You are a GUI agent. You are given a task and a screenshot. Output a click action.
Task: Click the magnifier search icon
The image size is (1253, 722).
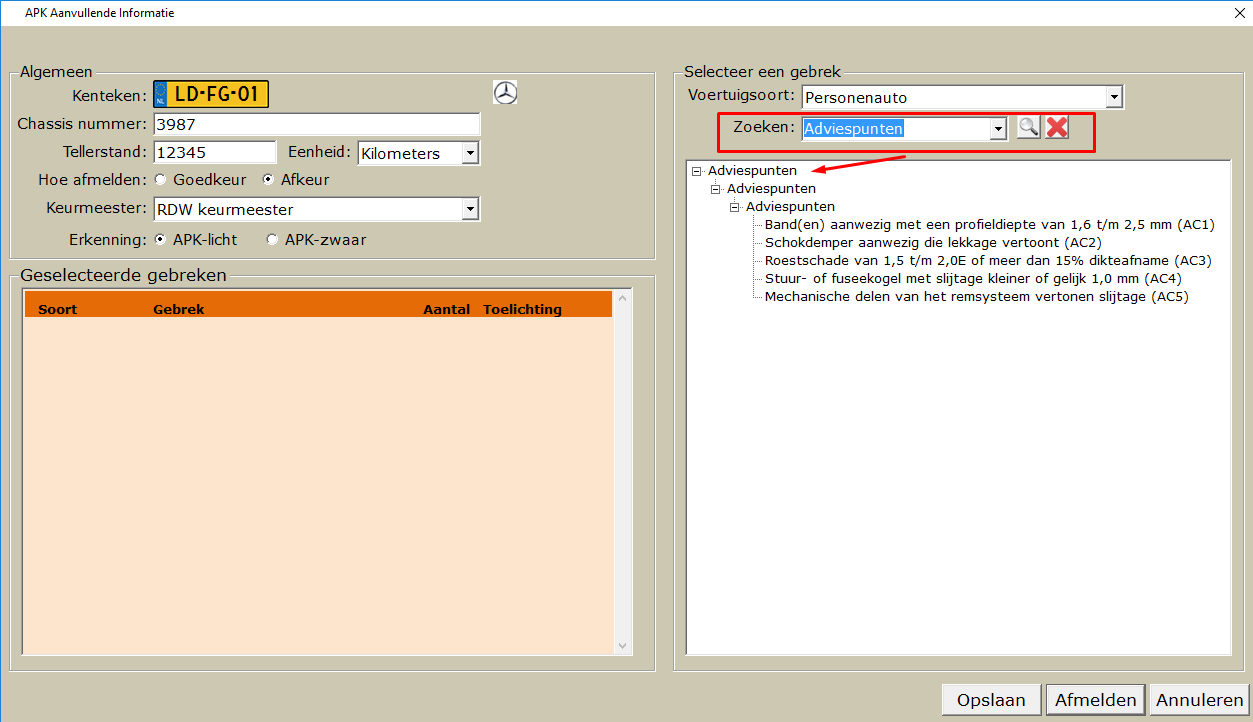click(x=1028, y=127)
